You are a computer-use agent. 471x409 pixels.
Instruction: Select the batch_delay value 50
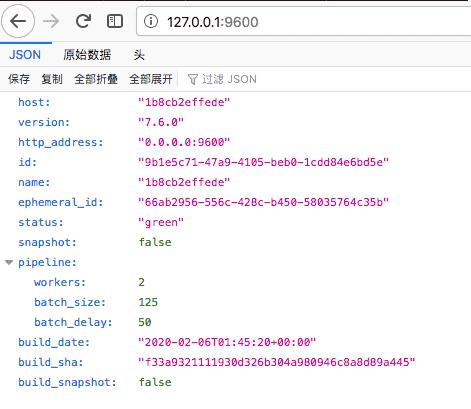(x=145, y=322)
